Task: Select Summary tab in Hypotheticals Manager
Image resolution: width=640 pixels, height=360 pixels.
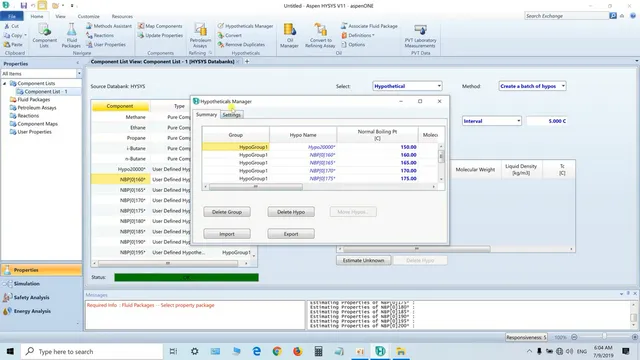Action: point(206,115)
